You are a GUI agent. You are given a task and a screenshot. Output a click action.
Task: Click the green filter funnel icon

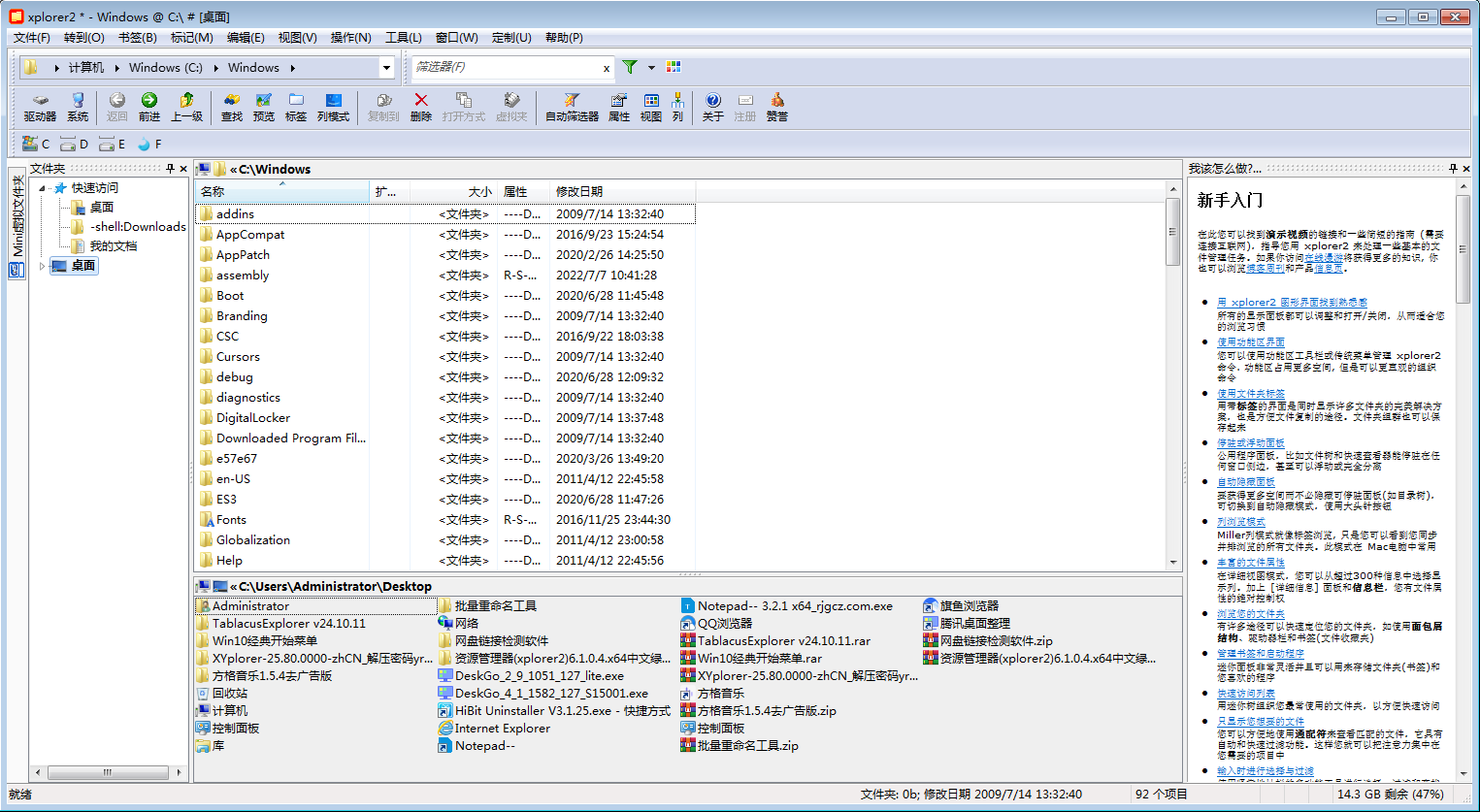630,67
